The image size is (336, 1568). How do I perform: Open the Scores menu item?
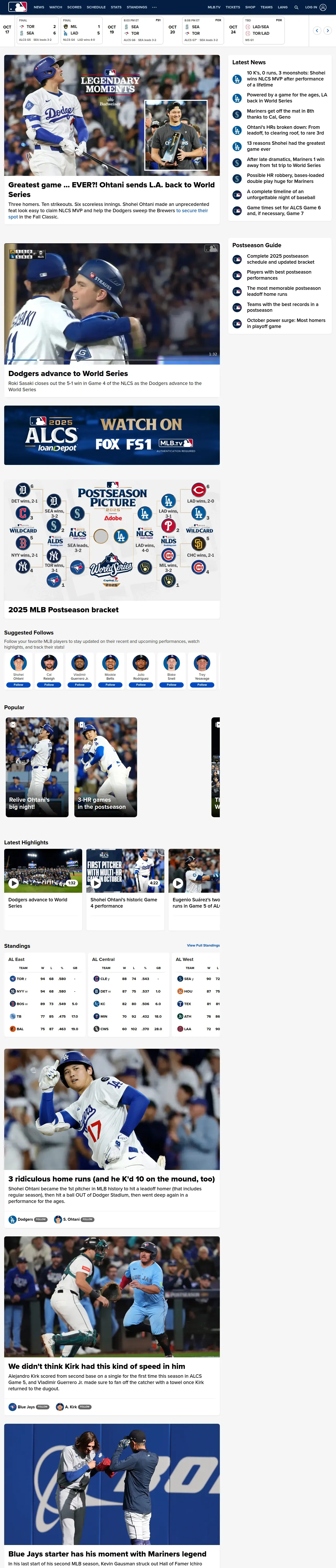74,7
